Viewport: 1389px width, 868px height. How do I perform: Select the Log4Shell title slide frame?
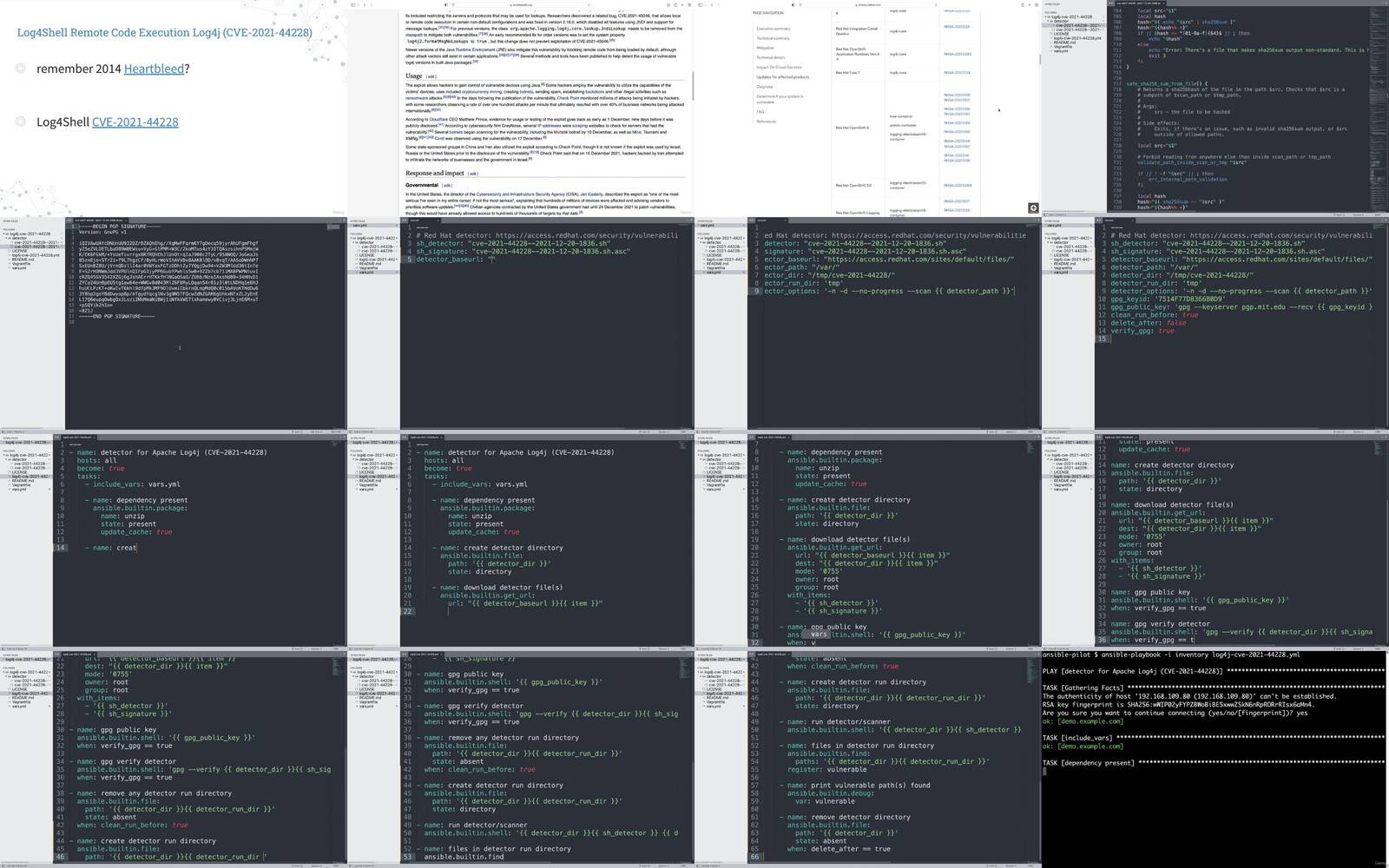tap(174, 108)
